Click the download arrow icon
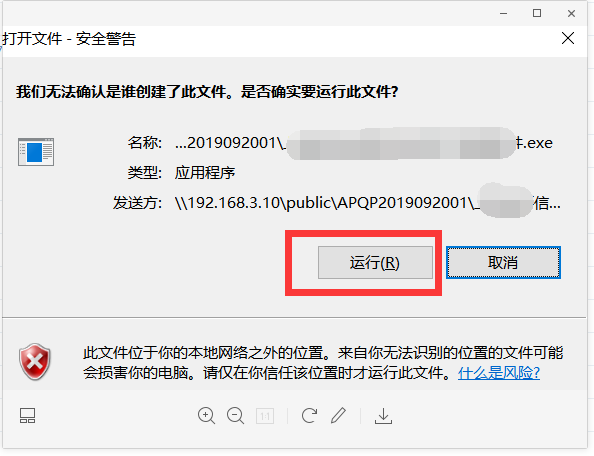Viewport: 594px width, 456px height. 383,416
